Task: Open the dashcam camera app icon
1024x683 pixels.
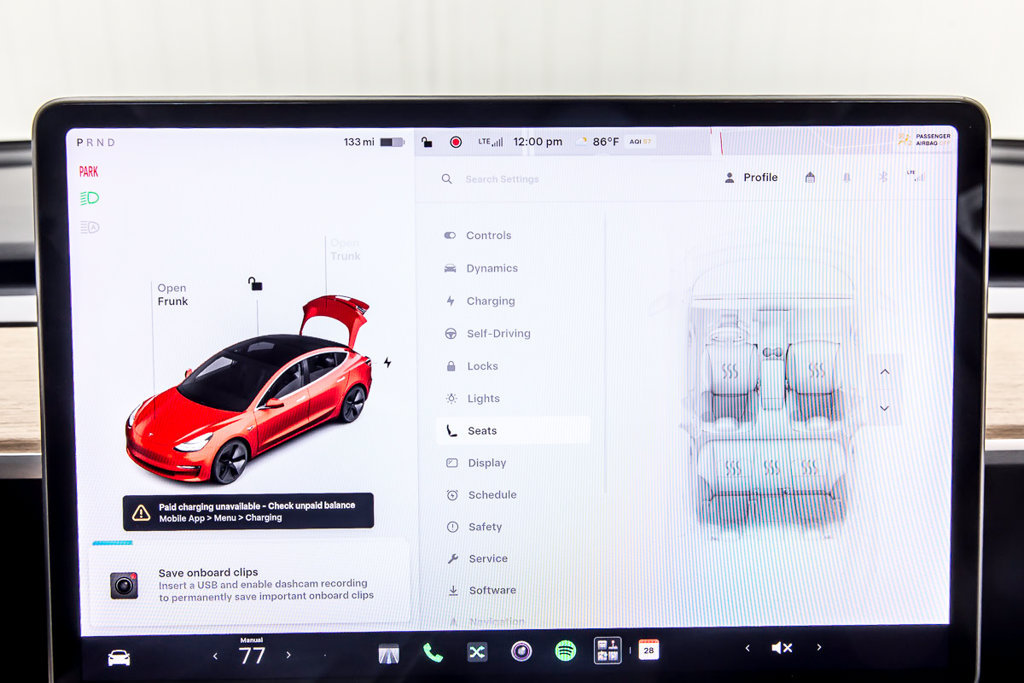Action: click(521, 651)
